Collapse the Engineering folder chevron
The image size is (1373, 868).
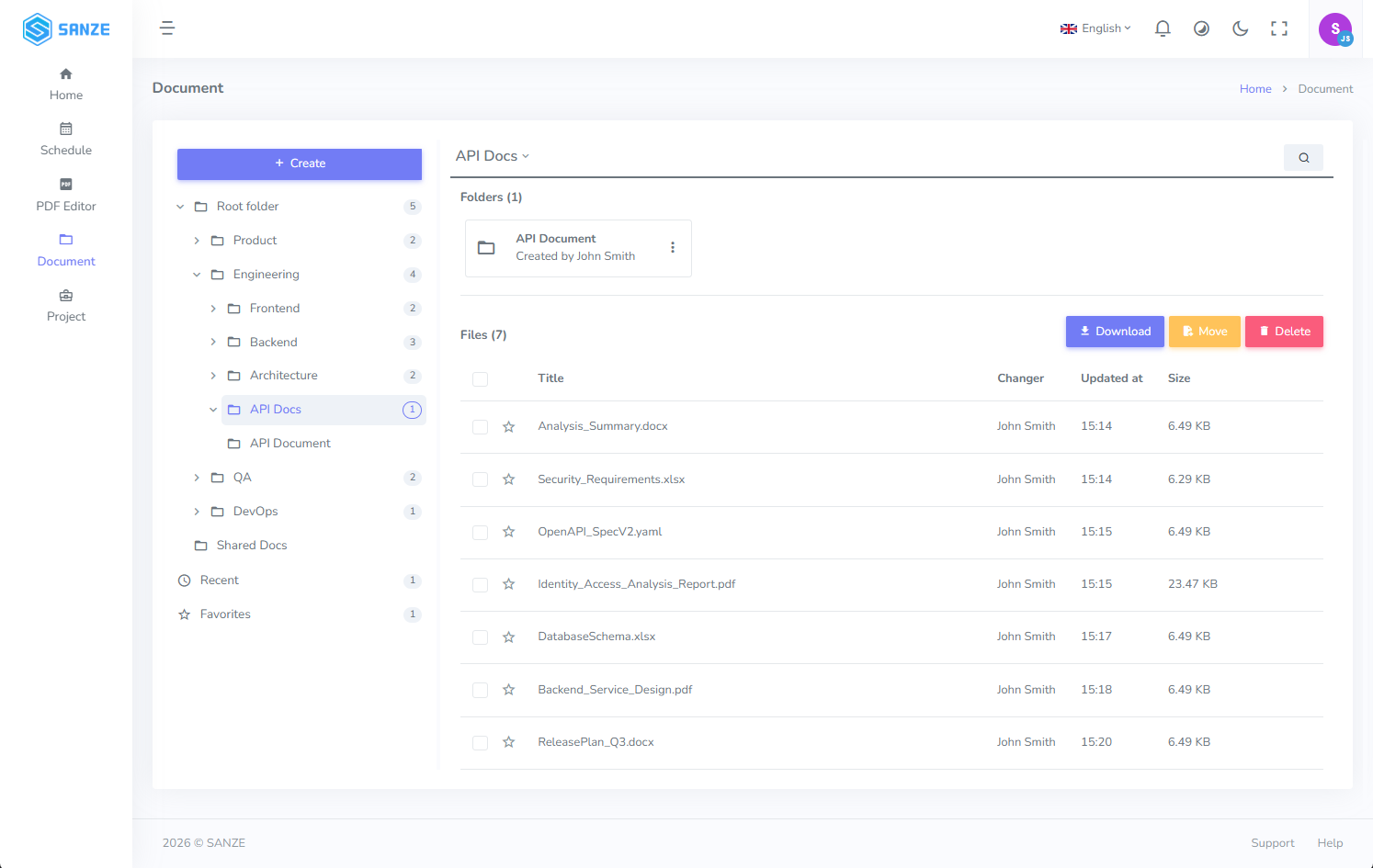coord(197,275)
